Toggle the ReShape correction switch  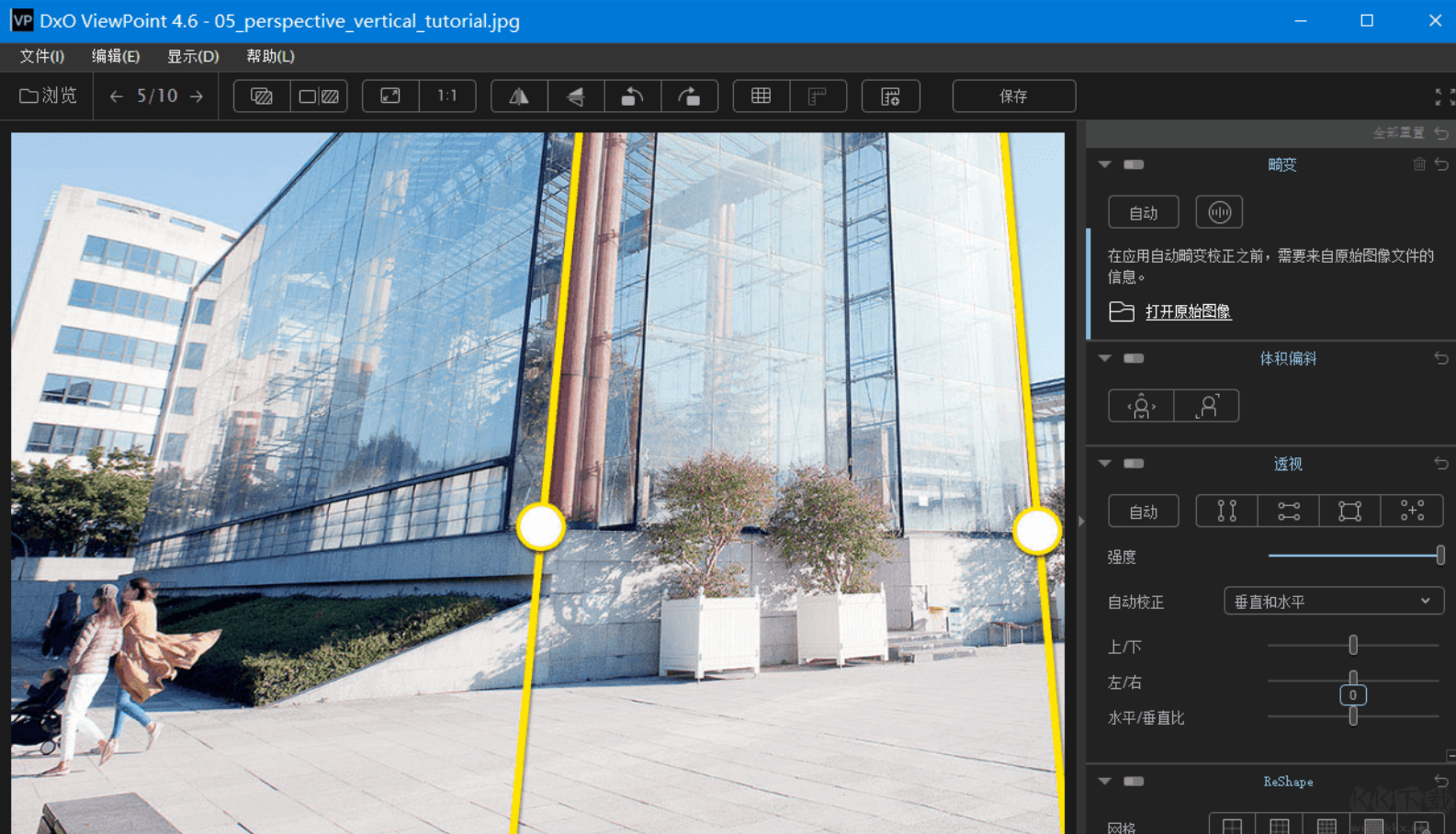[x=1134, y=781]
